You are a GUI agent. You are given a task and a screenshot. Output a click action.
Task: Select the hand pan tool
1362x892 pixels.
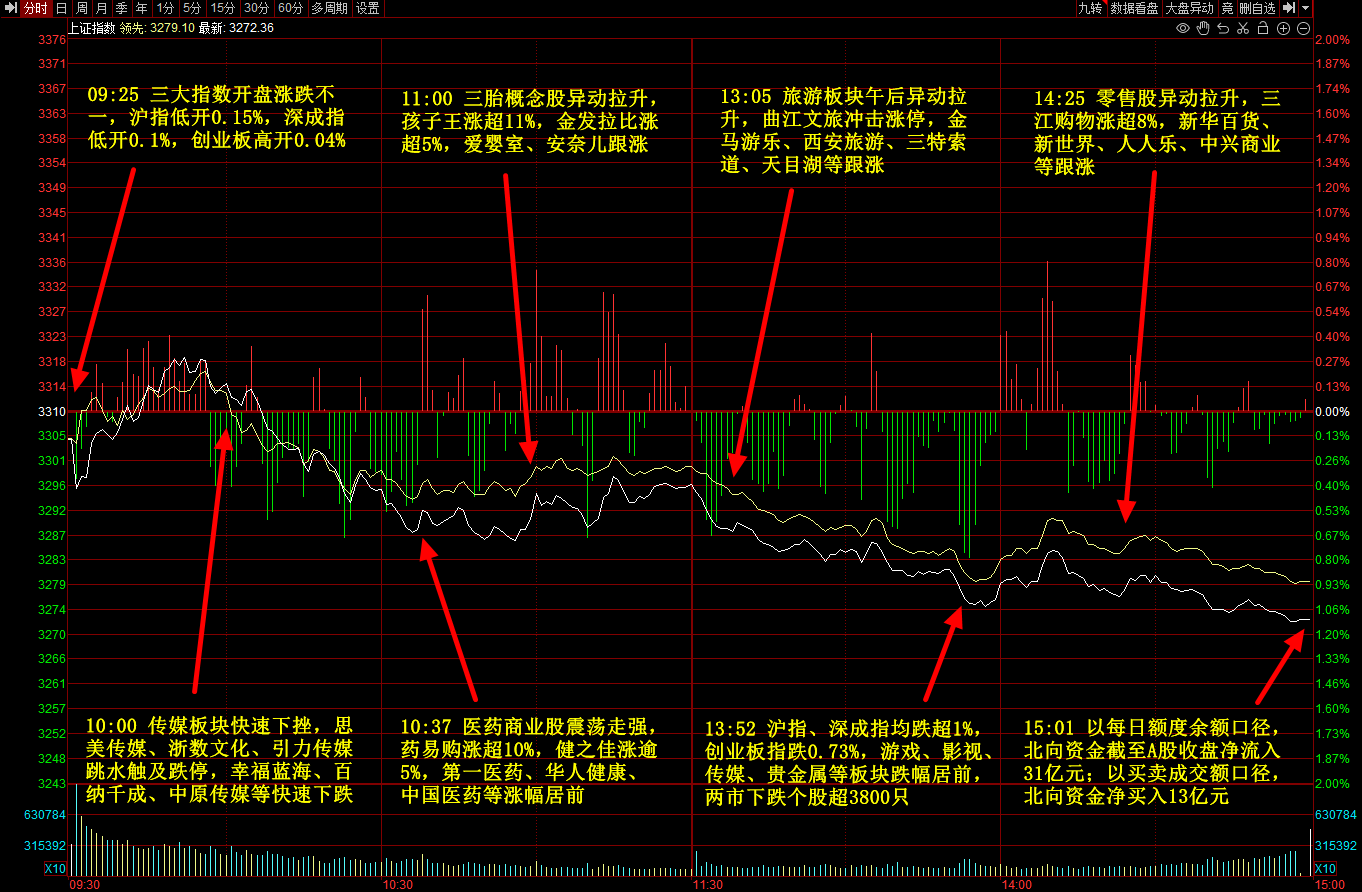[1203, 28]
